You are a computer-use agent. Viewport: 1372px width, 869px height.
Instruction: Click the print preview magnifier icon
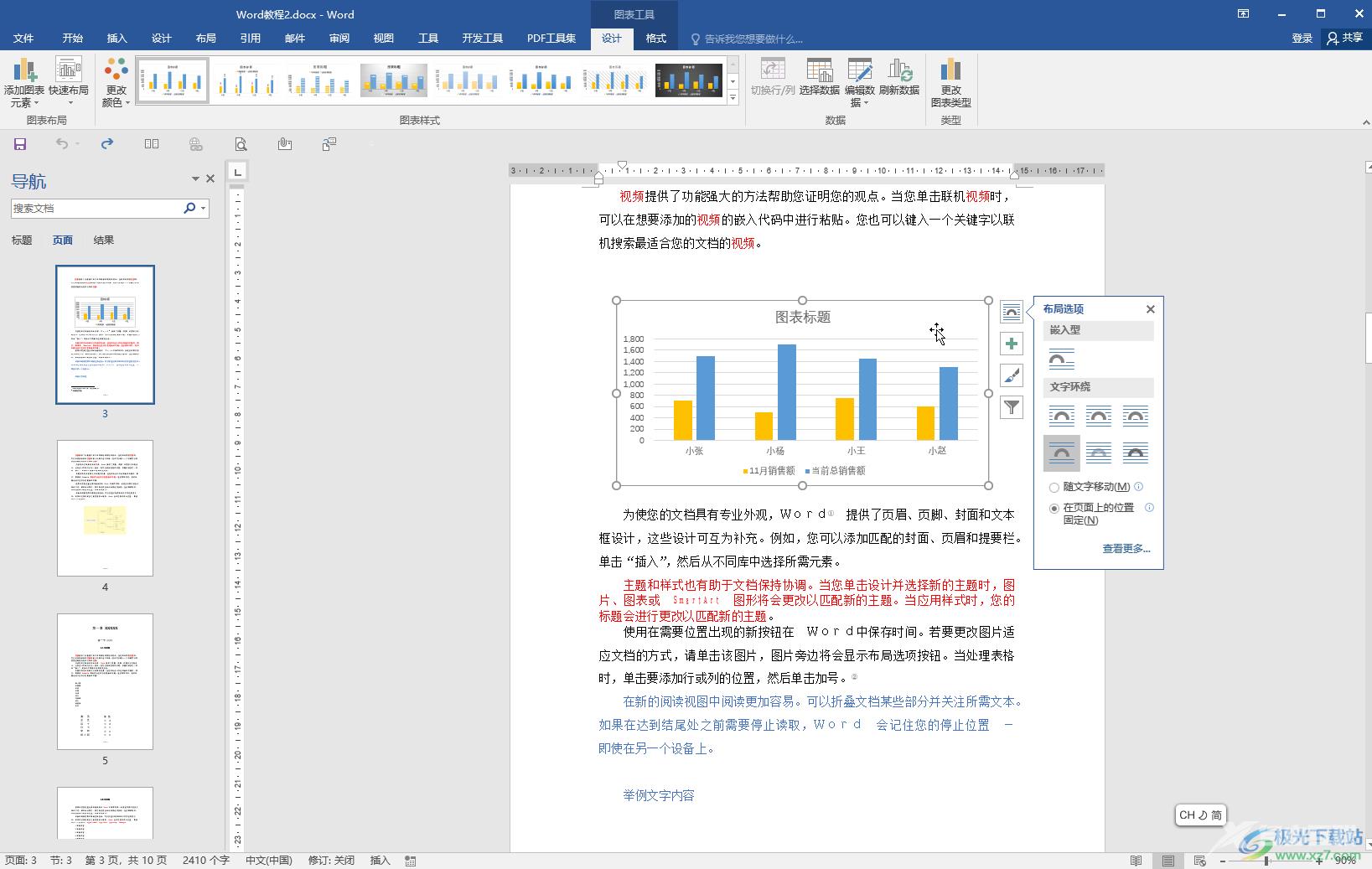click(241, 144)
